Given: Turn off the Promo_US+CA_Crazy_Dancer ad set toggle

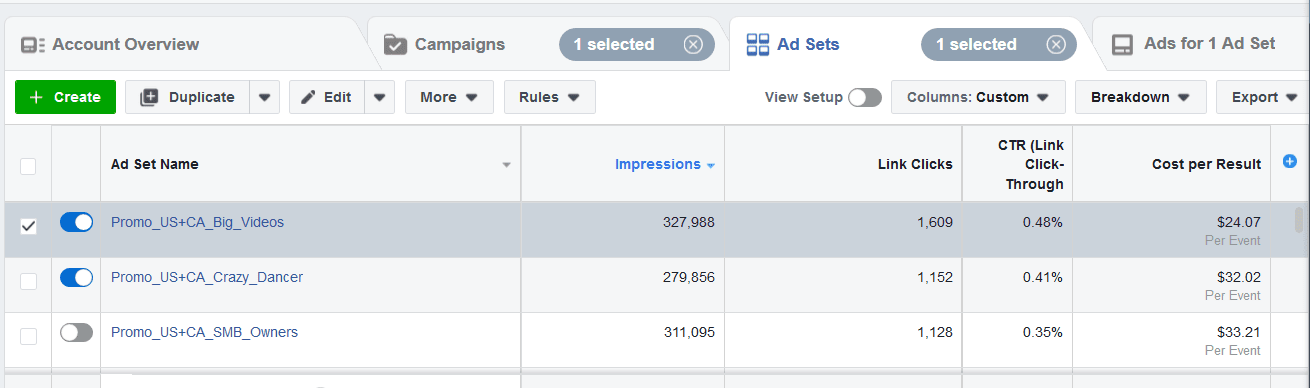Looking at the screenshot, I should coord(76,277).
